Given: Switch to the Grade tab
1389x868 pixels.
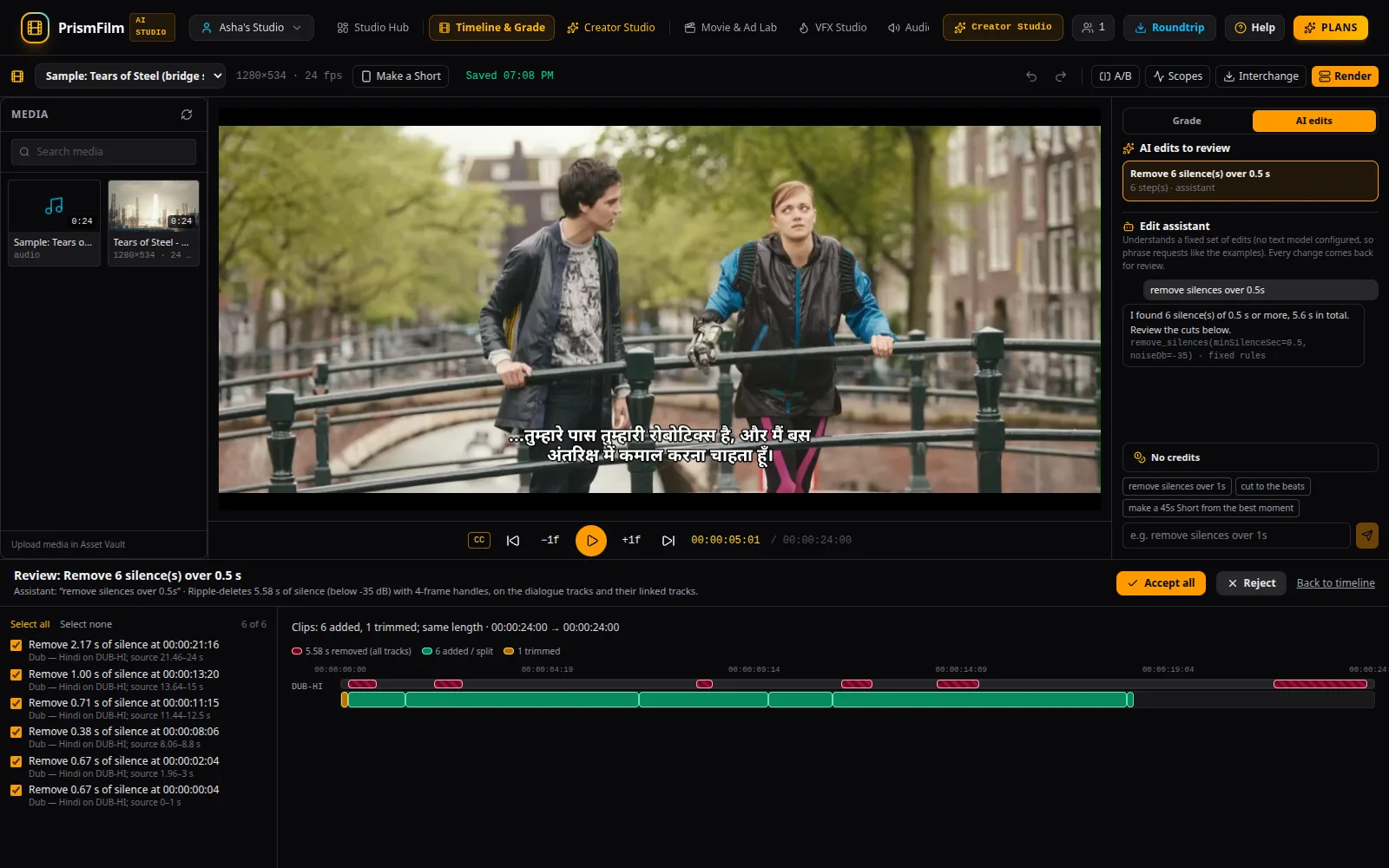Looking at the screenshot, I should click(x=1187, y=121).
